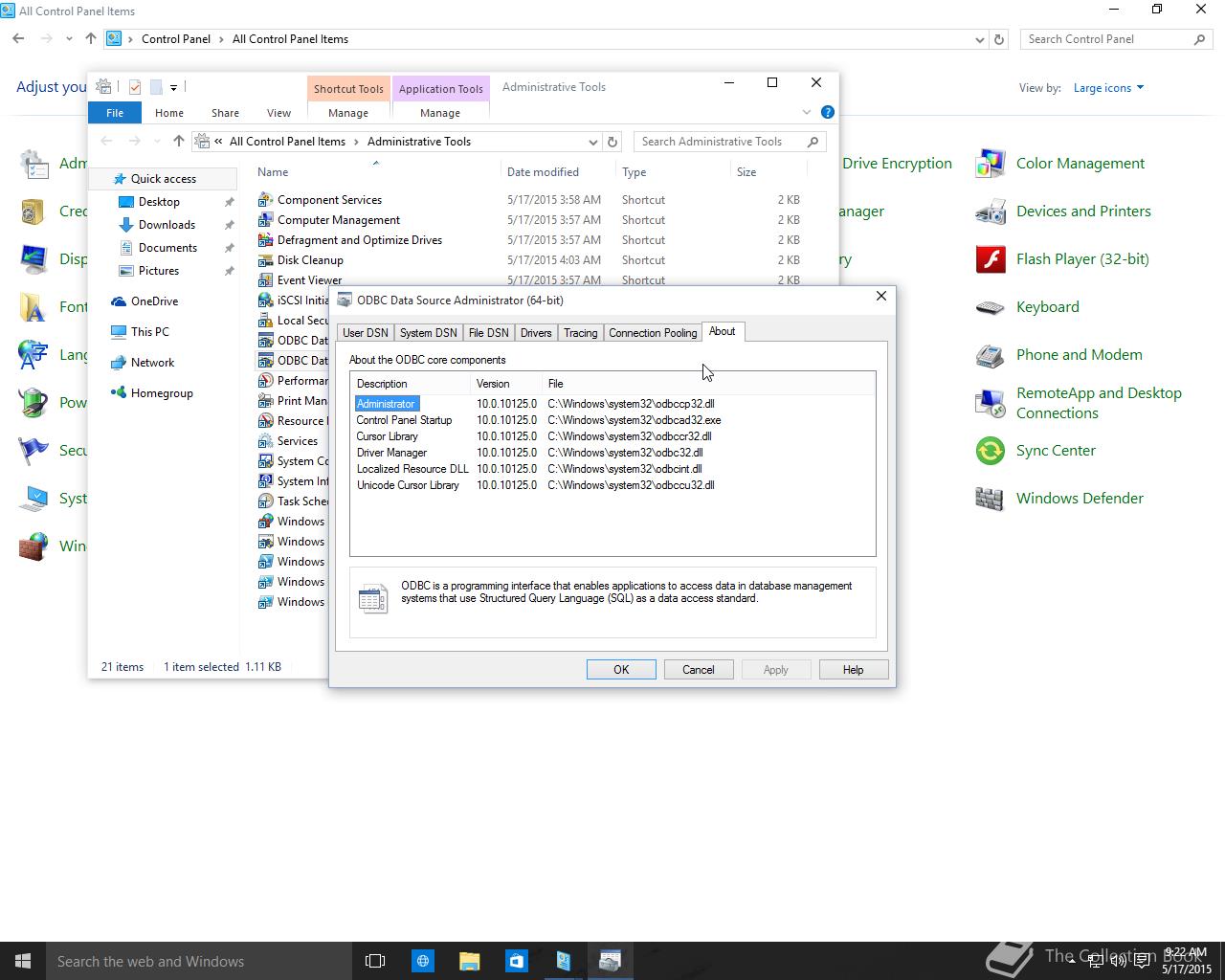Launch File Explorer from the taskbar

469,961
